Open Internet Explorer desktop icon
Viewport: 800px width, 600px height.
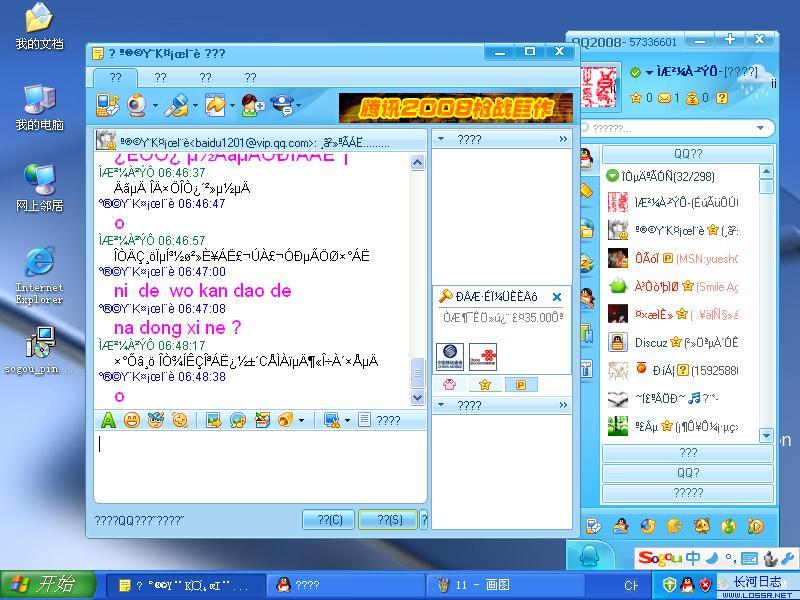39,276
